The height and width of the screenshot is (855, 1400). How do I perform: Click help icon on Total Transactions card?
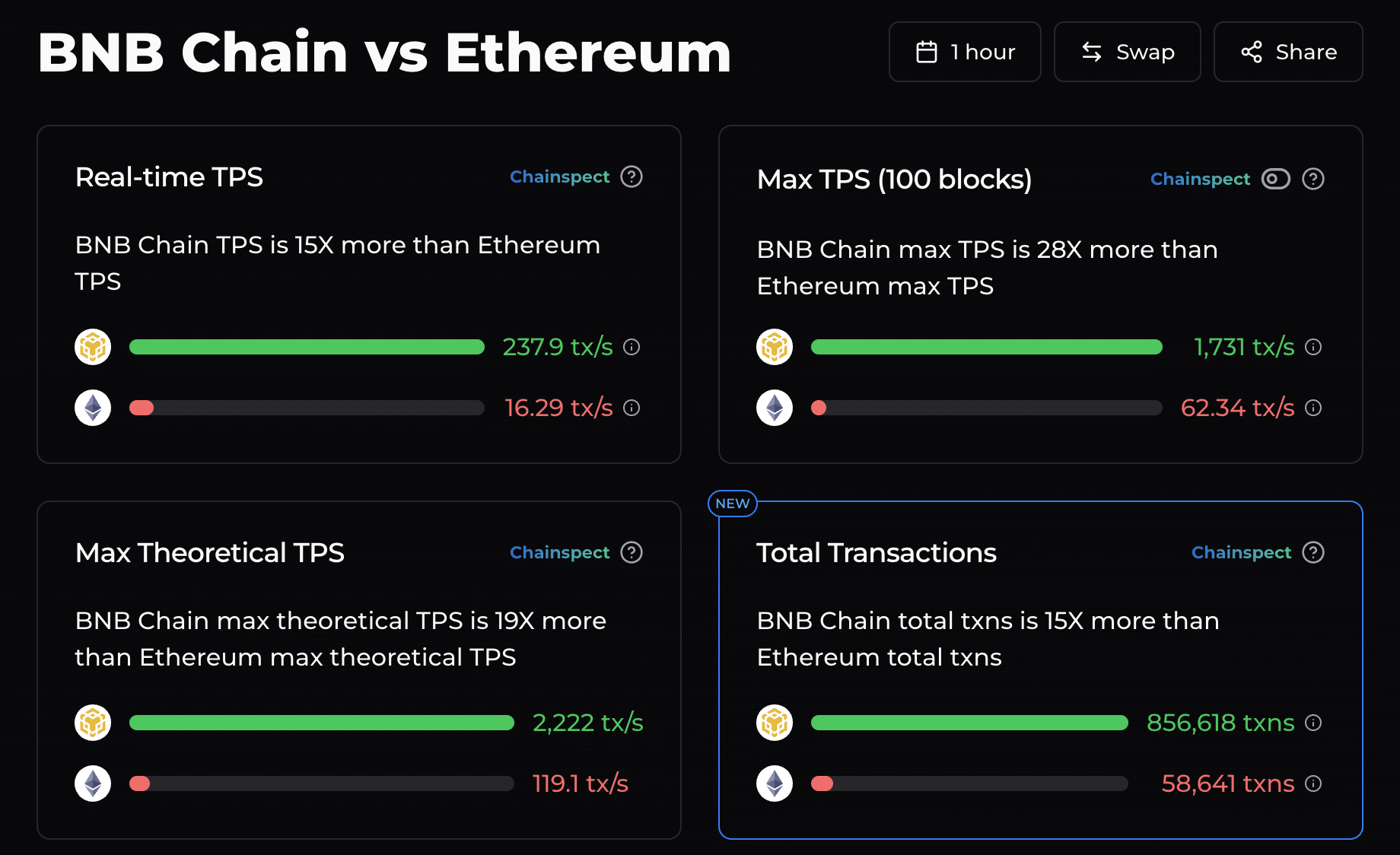1313,552
